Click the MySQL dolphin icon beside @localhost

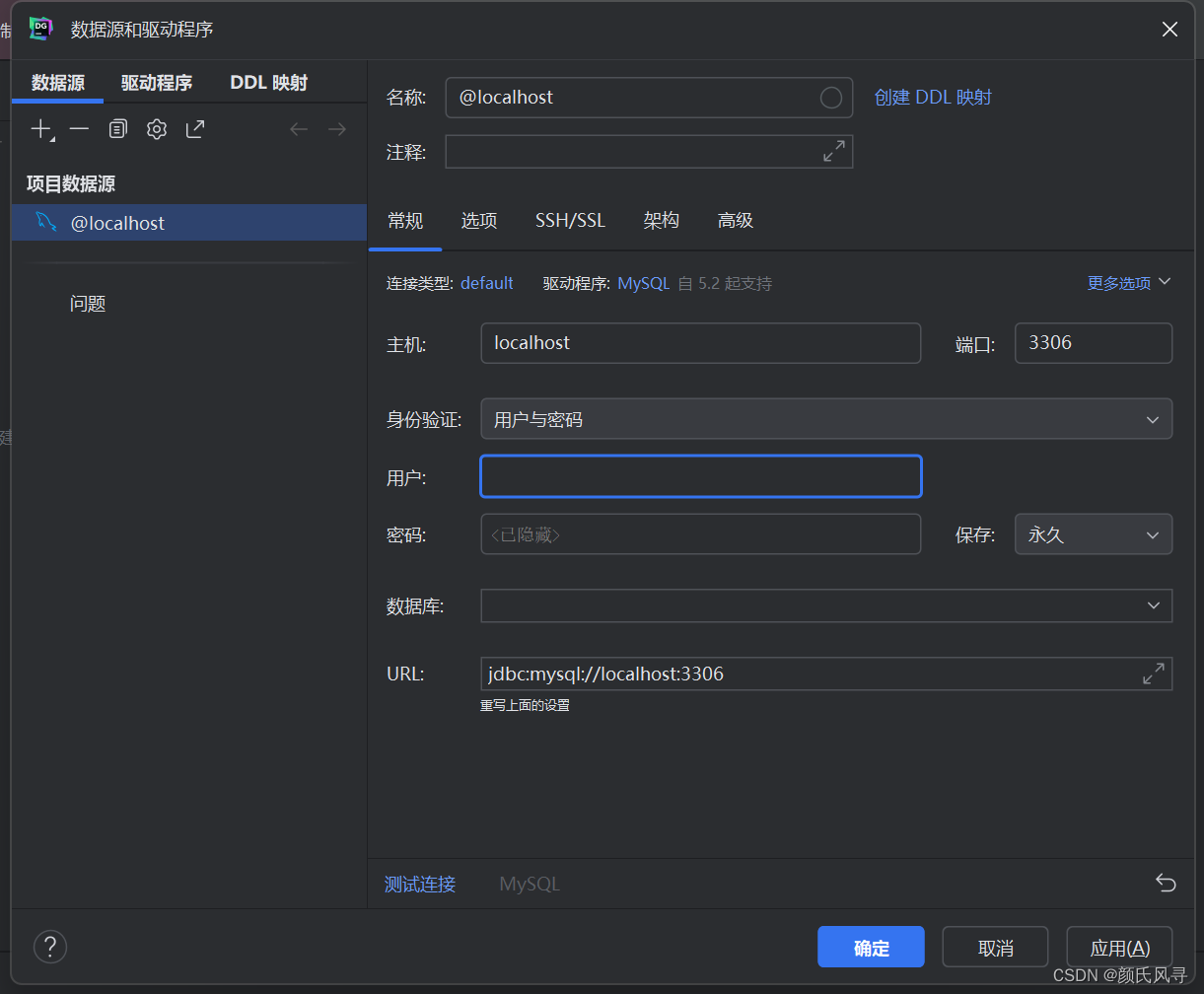click(x=45, y=223)
